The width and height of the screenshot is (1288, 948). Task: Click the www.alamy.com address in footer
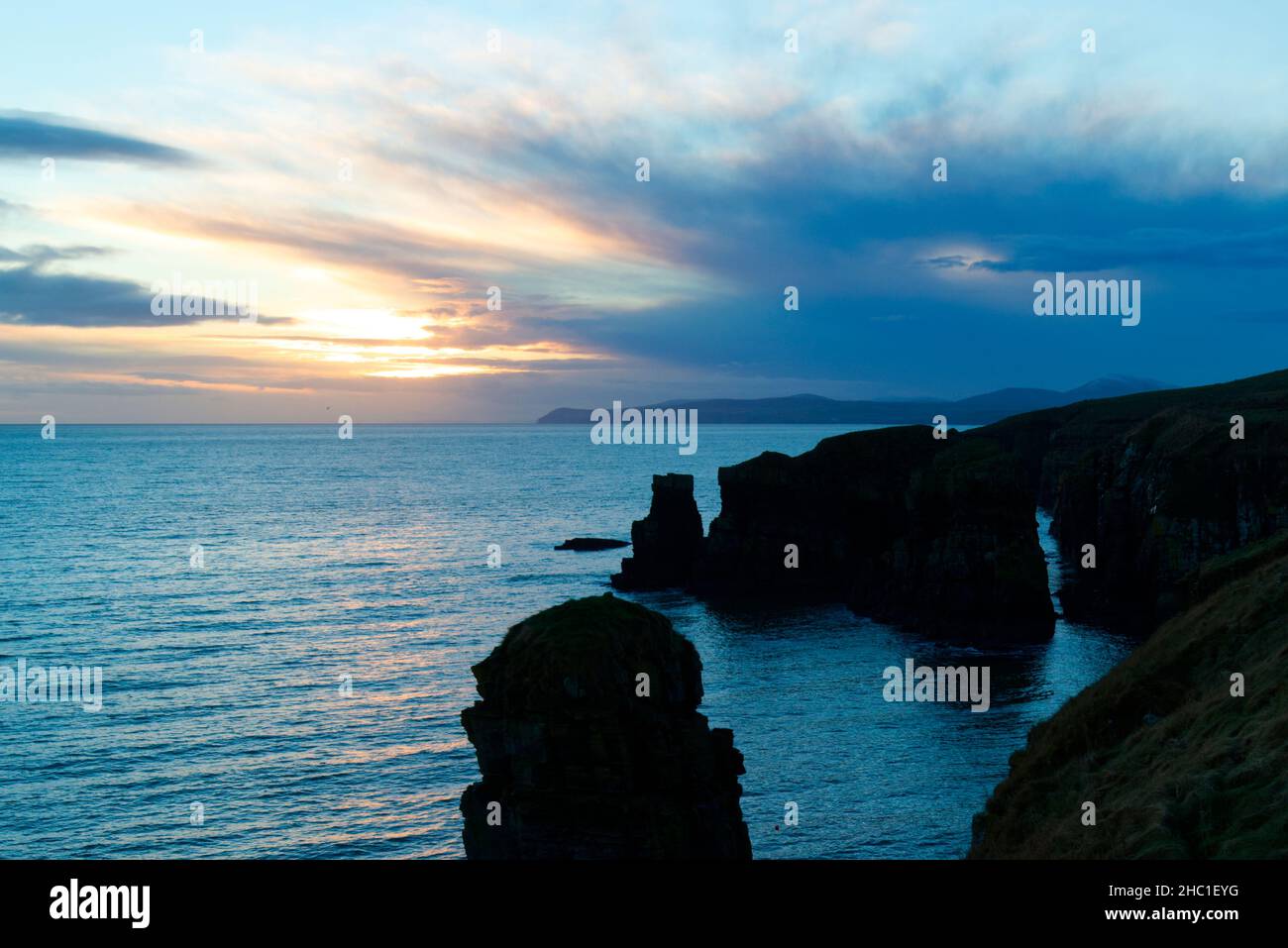click(x=1172, y=914)
